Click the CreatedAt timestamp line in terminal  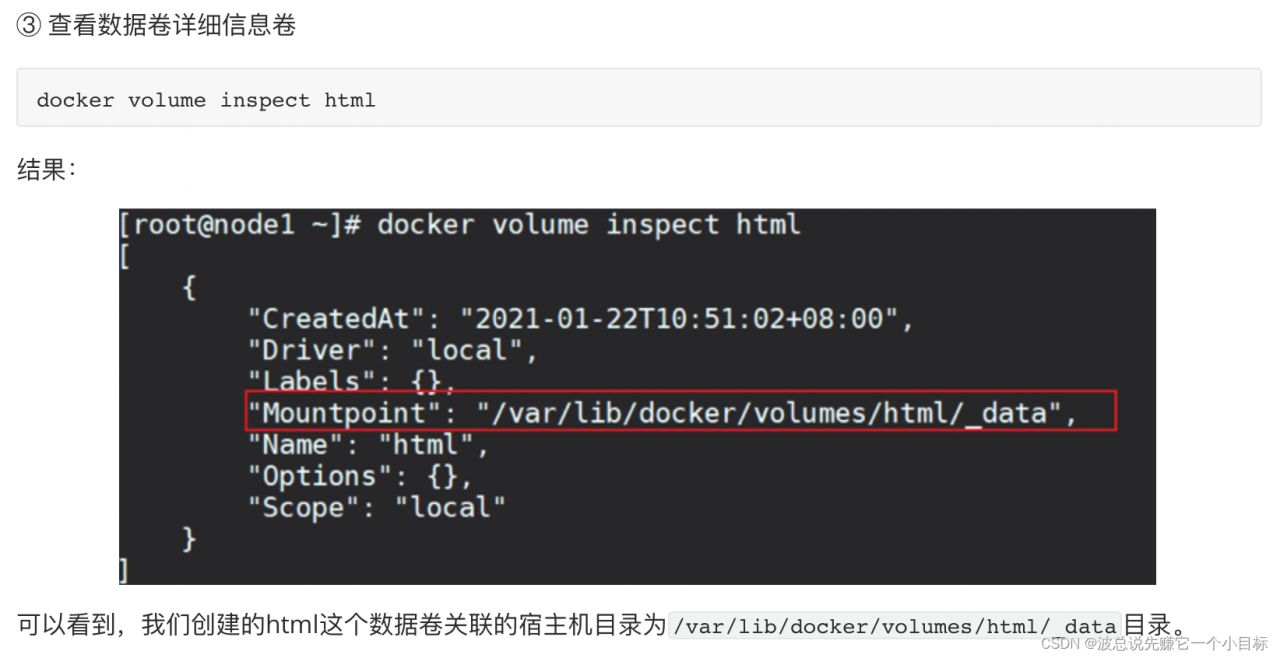(x=581, y=319)
